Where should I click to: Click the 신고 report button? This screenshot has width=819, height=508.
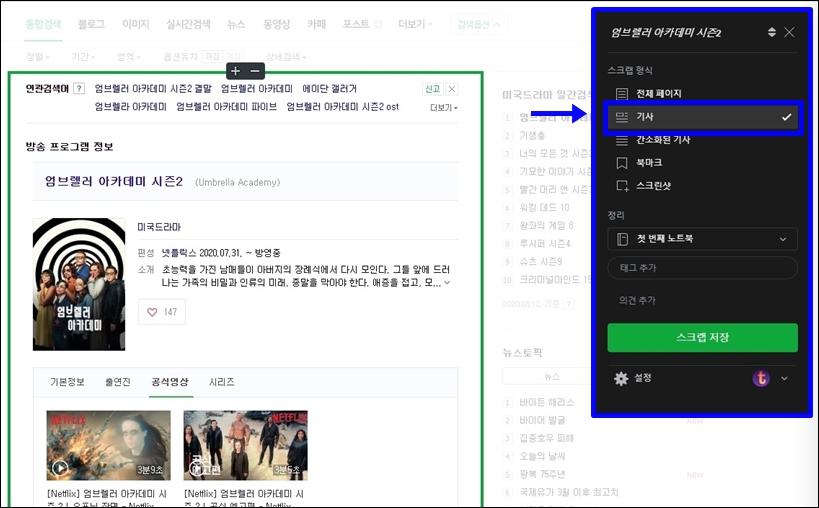(x=432, y=89)
